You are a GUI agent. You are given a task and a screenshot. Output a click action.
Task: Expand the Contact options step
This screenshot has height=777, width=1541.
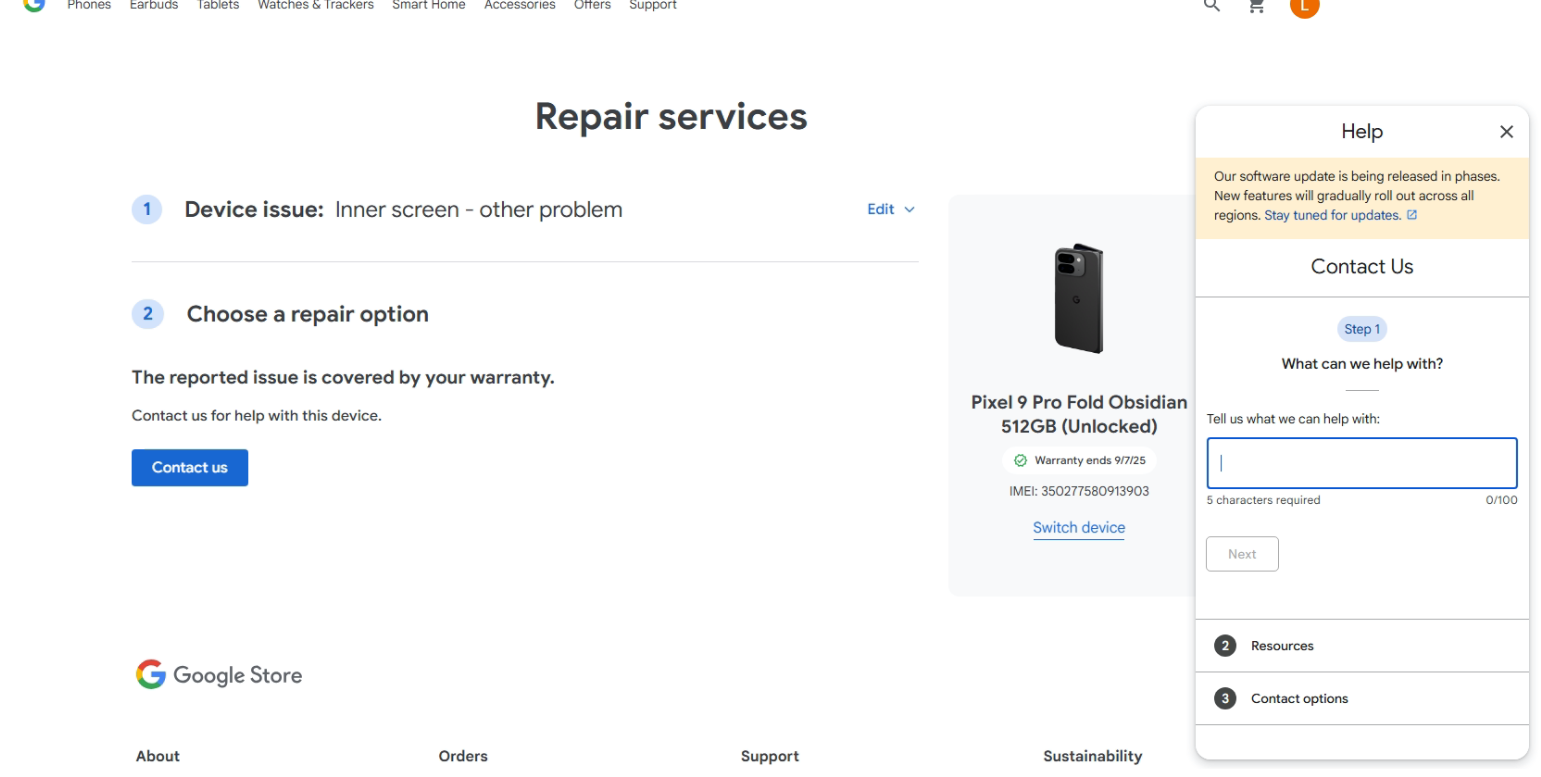point(1362,699)
